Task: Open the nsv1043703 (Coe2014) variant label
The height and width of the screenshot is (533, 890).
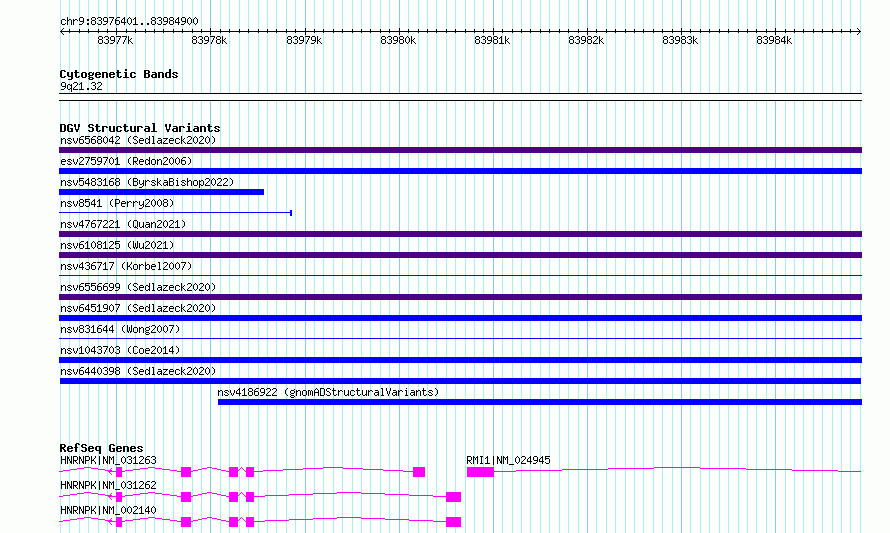Action: [120, 350]
